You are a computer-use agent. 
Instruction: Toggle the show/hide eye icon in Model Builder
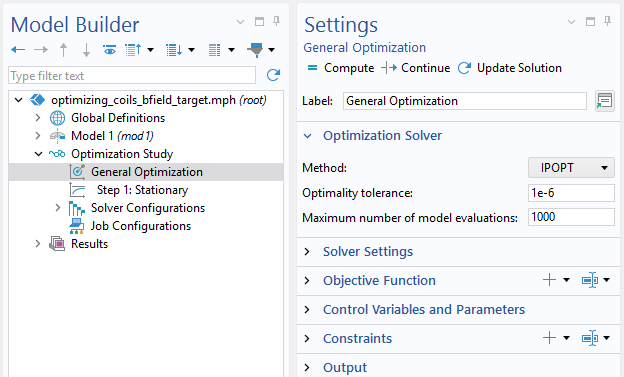[x=109, y=50]
